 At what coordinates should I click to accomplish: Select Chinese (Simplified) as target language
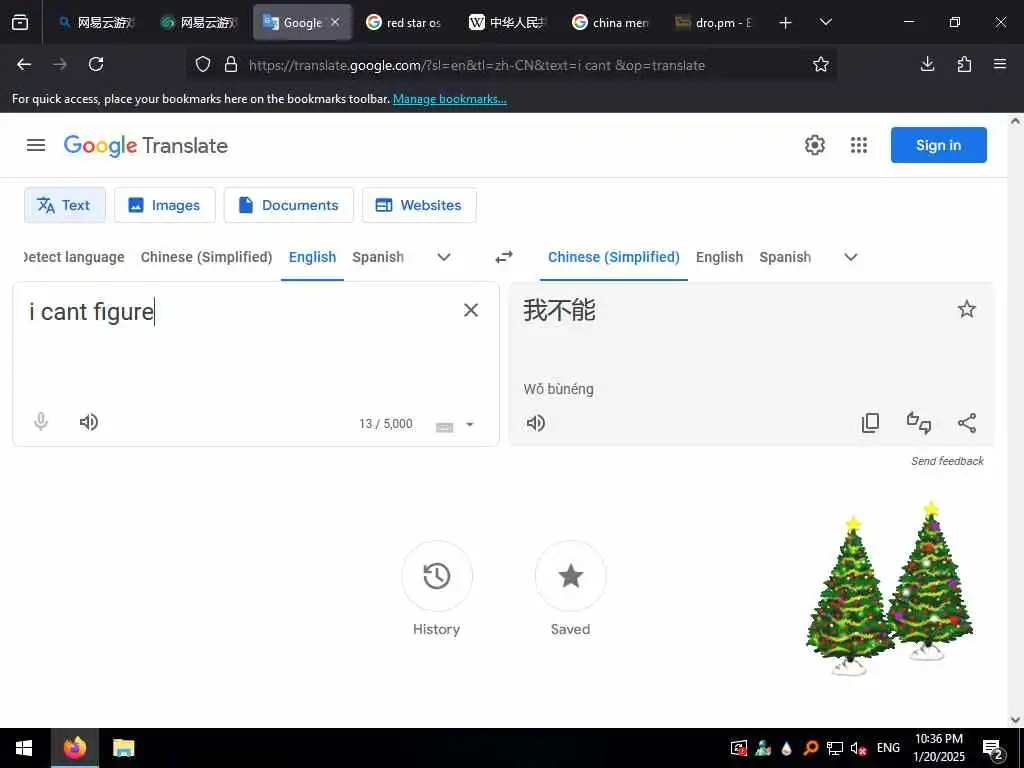(614, 257)
